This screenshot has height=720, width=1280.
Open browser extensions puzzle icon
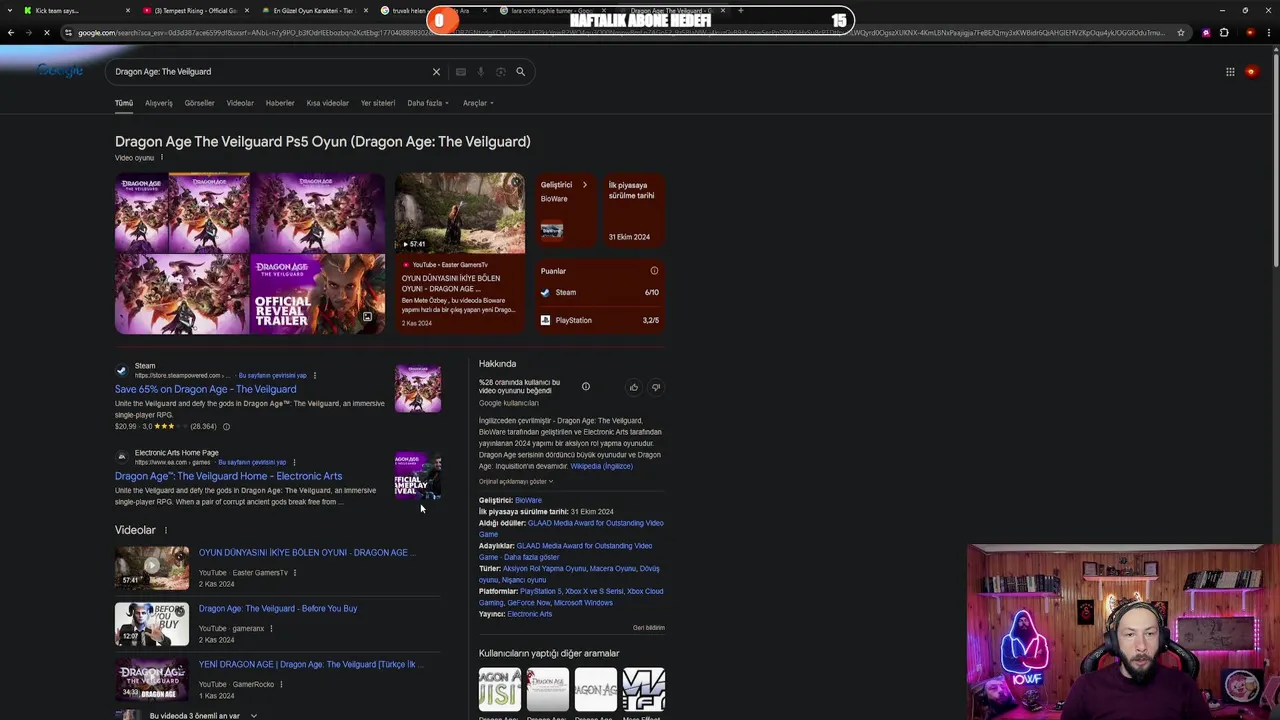(x=1224, y=33)
